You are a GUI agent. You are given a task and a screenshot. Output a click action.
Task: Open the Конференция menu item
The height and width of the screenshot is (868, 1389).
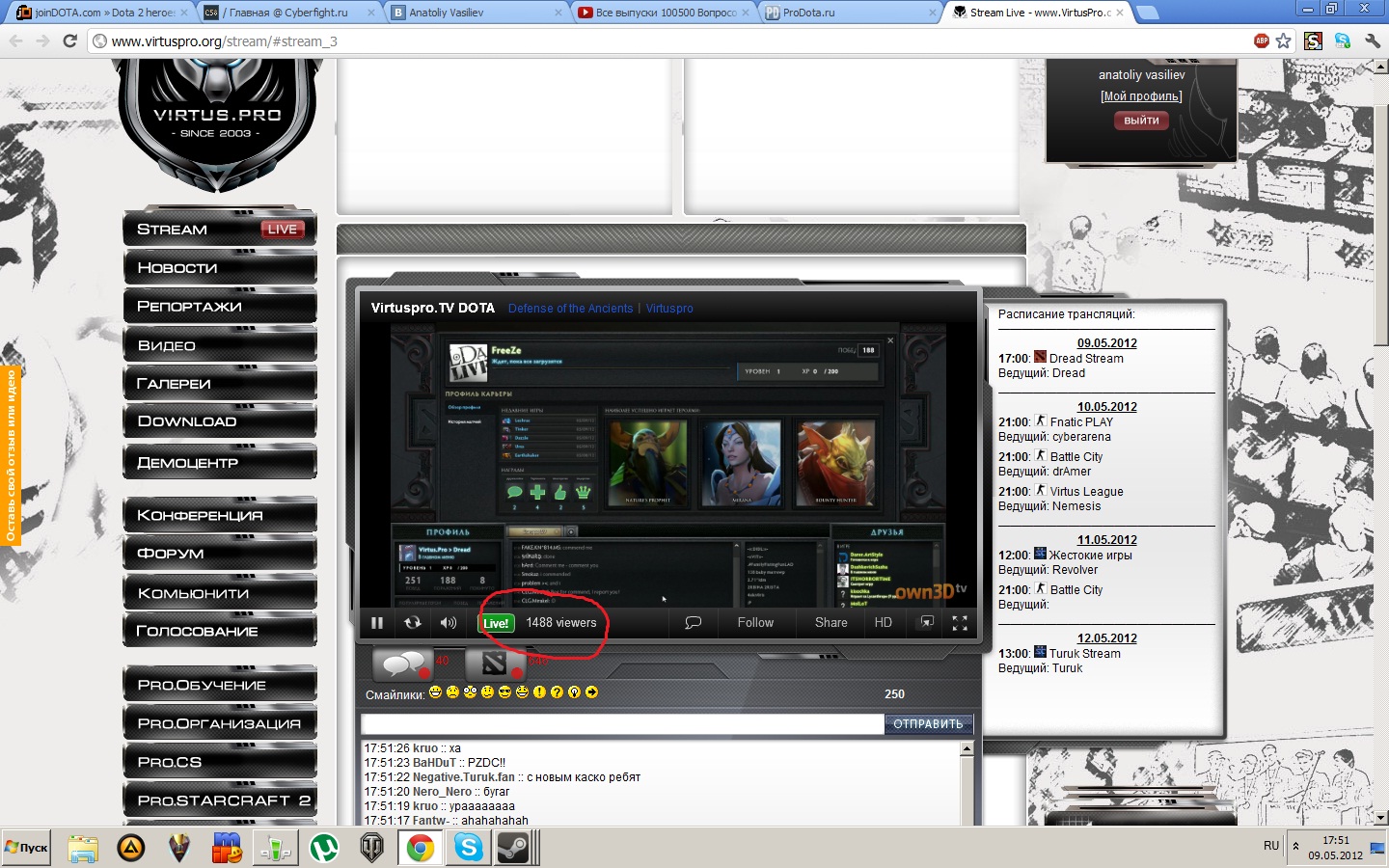tap(220, 515)
